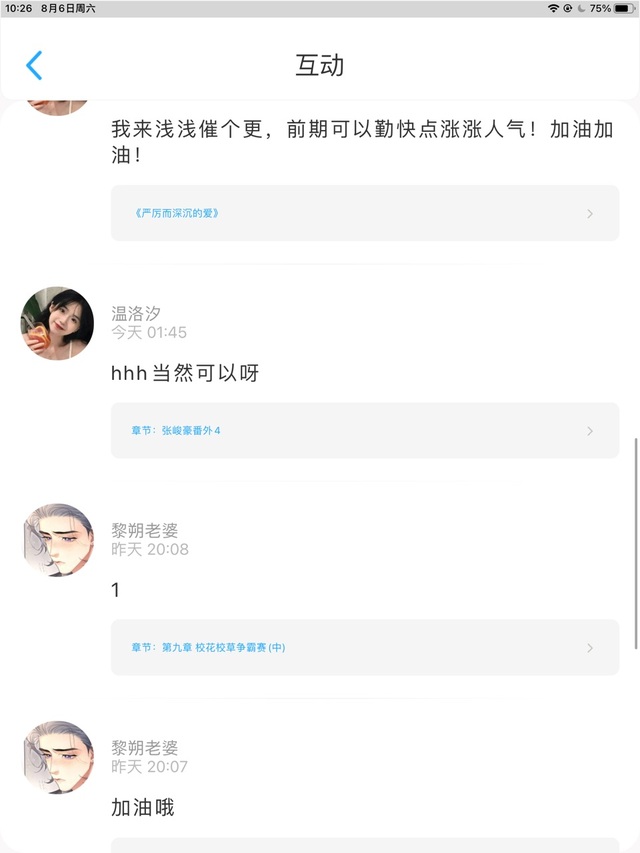The width and height of the screenshot is (640, 853).
Task: Tap chevron on 第九章 chapter card
Action: (x=590, y=647)
